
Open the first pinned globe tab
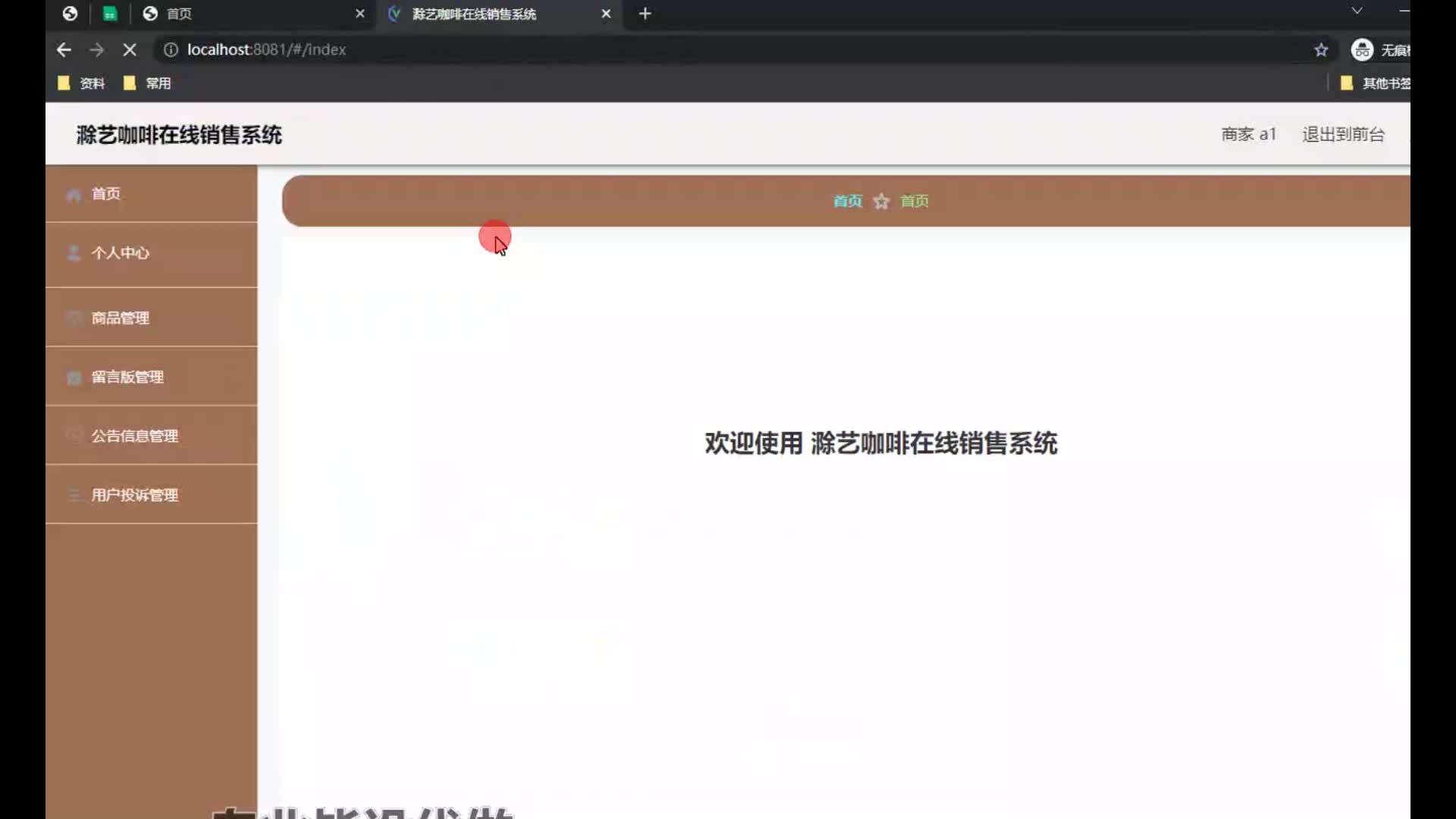click(x=70, y=14)
